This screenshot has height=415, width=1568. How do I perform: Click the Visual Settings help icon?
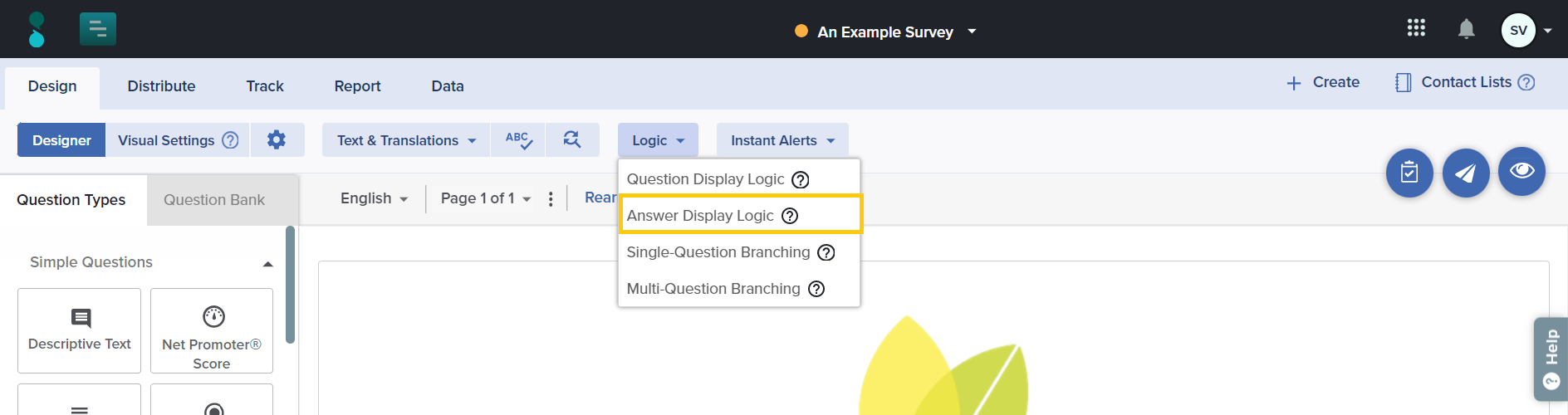[230, 140]
